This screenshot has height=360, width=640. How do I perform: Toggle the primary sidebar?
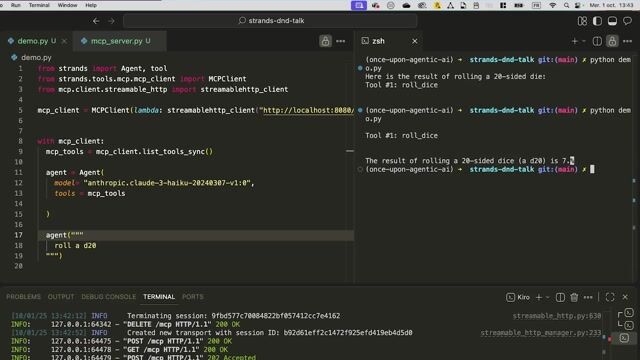point(597,21)
